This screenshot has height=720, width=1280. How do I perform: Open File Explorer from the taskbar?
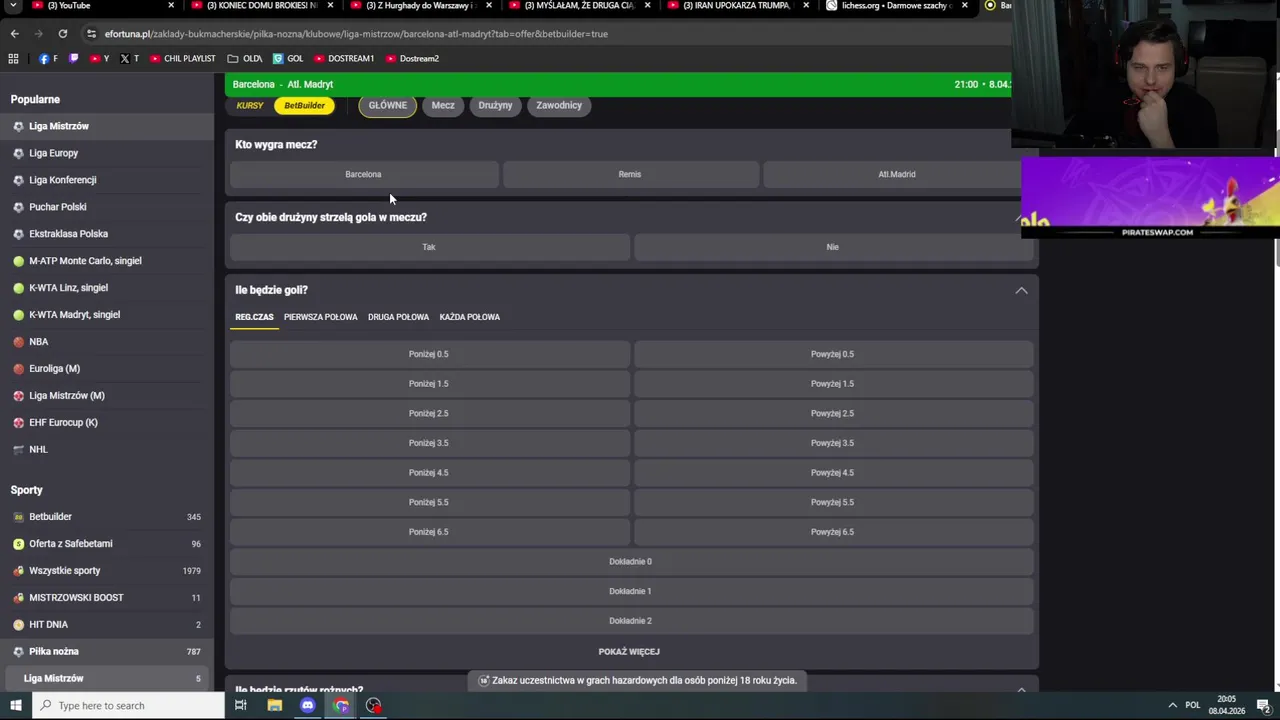pyautogui.click(x=274, y=705)
